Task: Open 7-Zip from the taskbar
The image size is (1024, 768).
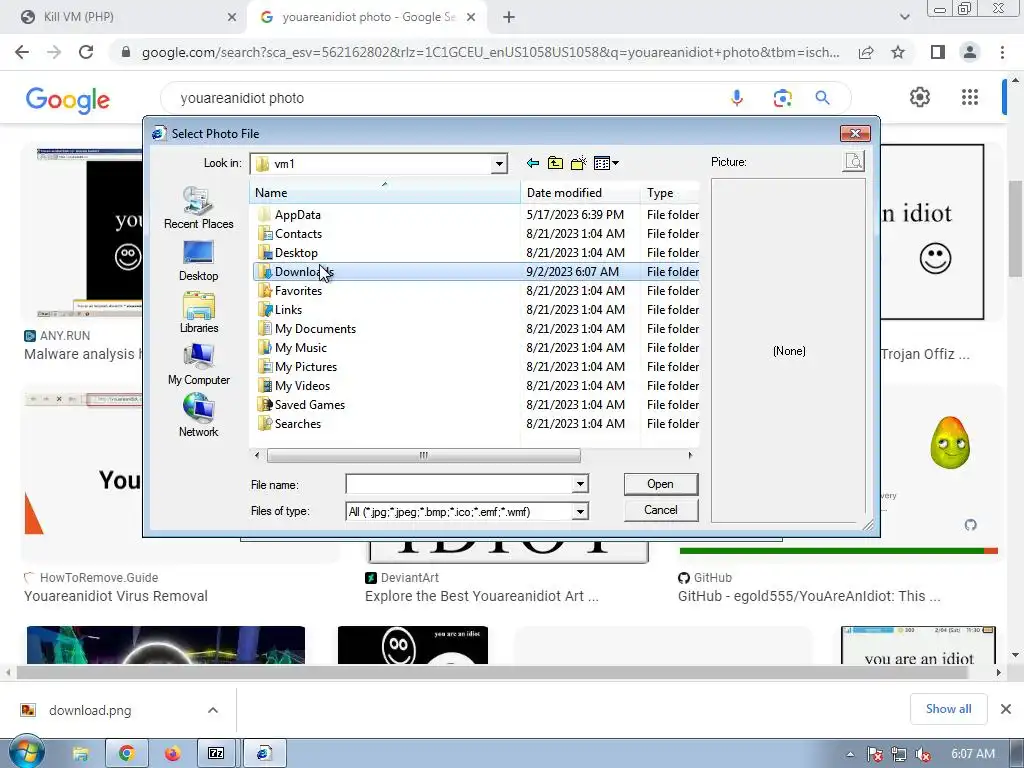Action: point(216,754)
